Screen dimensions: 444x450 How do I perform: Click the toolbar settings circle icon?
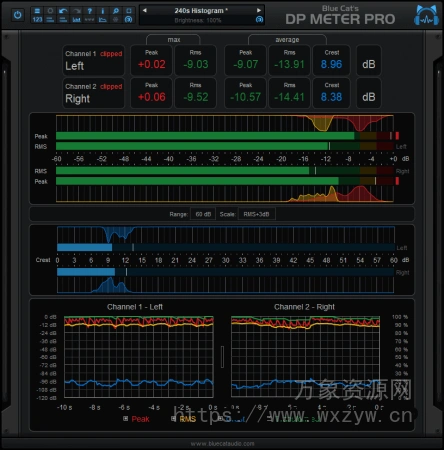coord(128,20)
